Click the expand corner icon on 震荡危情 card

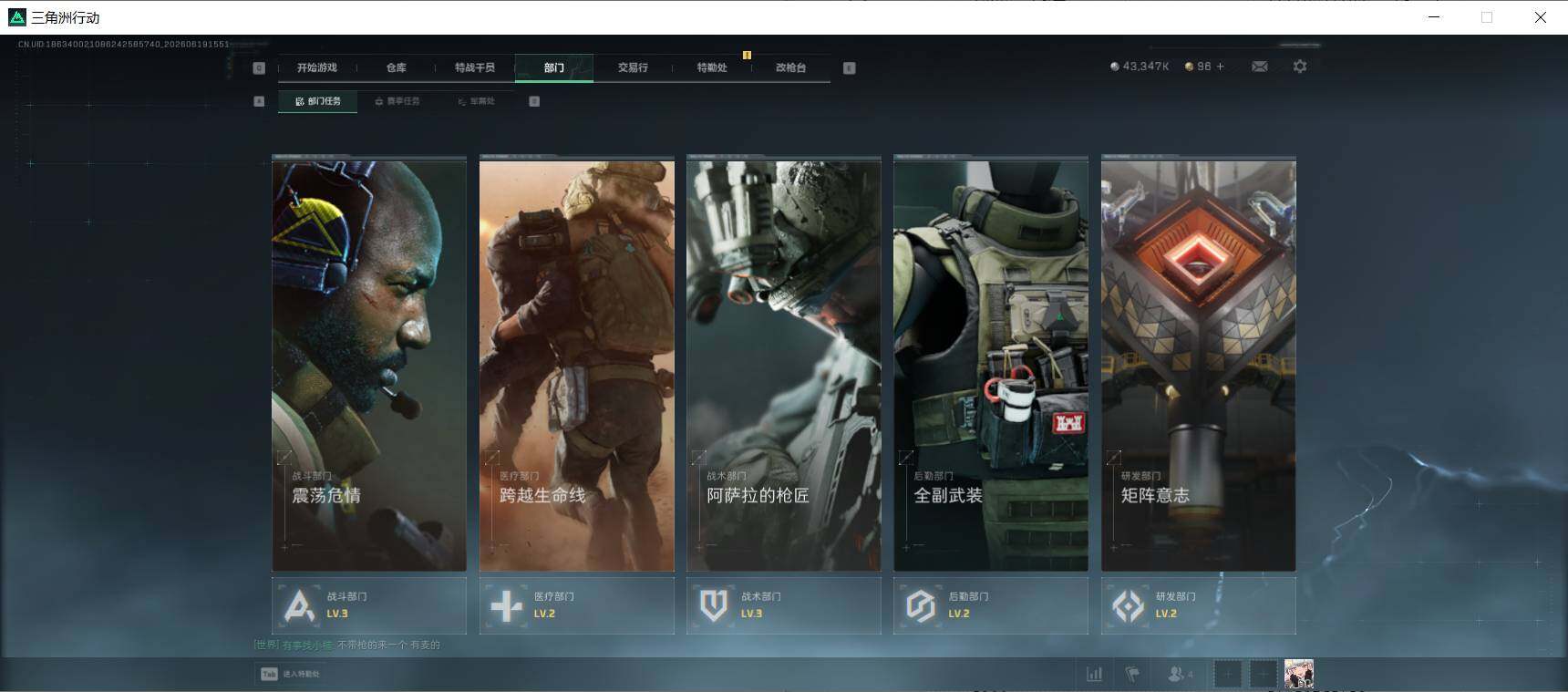tap(285, 457)
